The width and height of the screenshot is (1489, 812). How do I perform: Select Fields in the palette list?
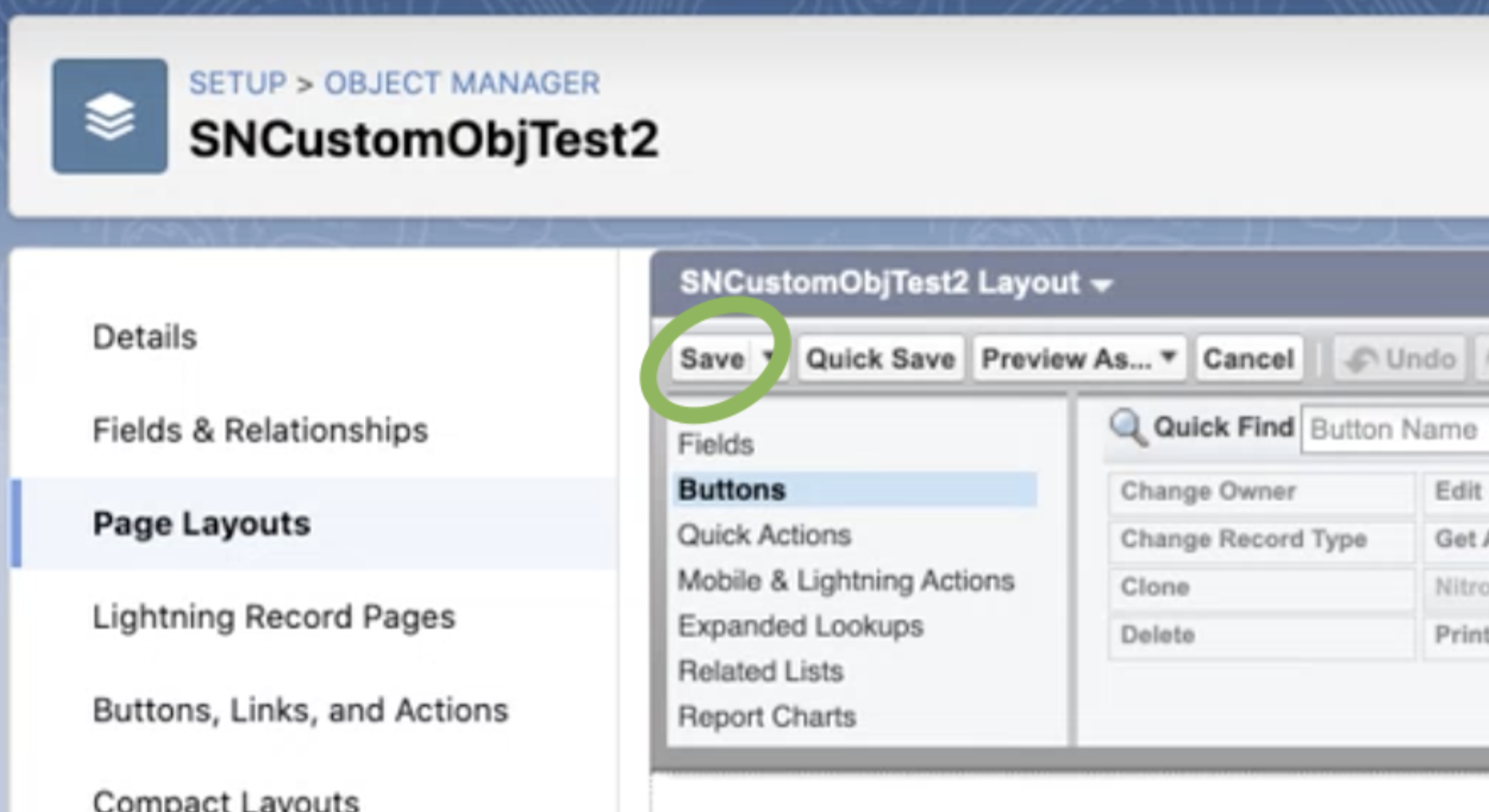pyautogui.click(x=716, y=444)
